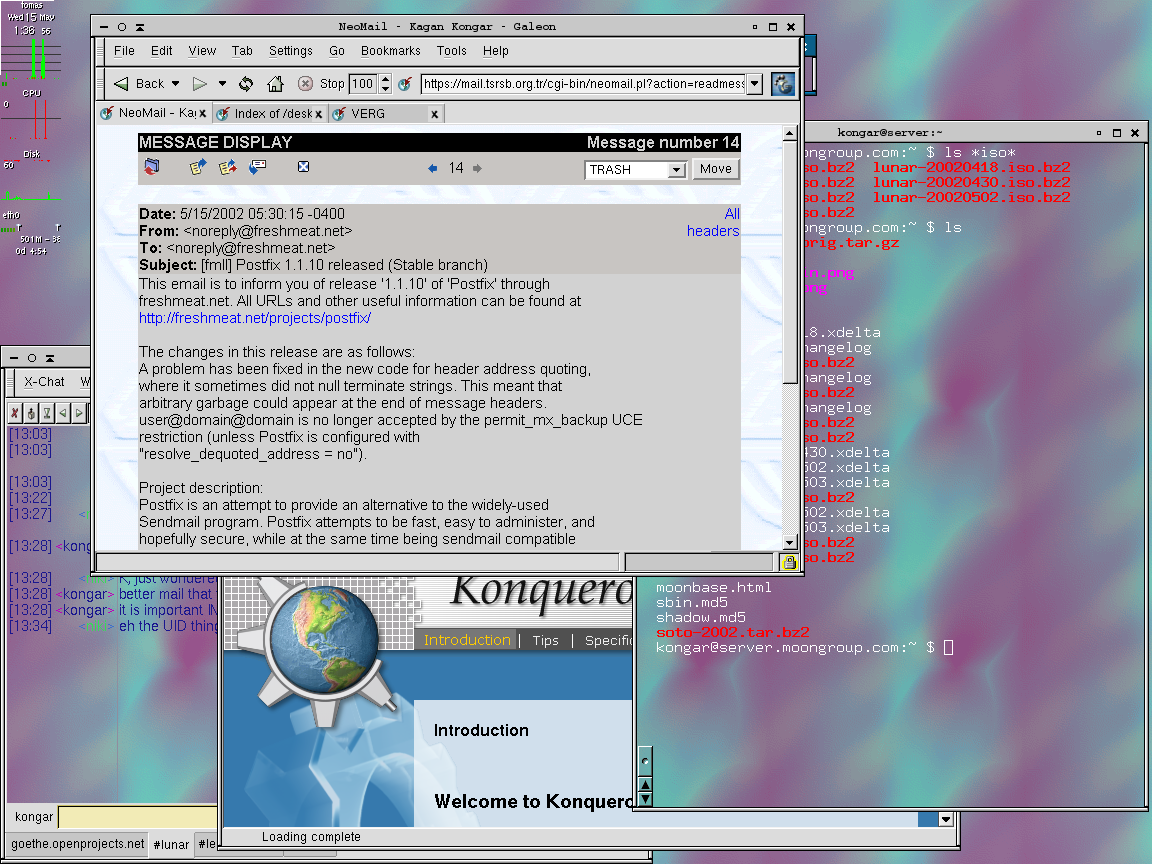Image resolution: width=1152 pixels, height=864 pixels.
Task: Click the back to folder icon in NeoMail
Action: pyautogui.click(x=152, y=168)
